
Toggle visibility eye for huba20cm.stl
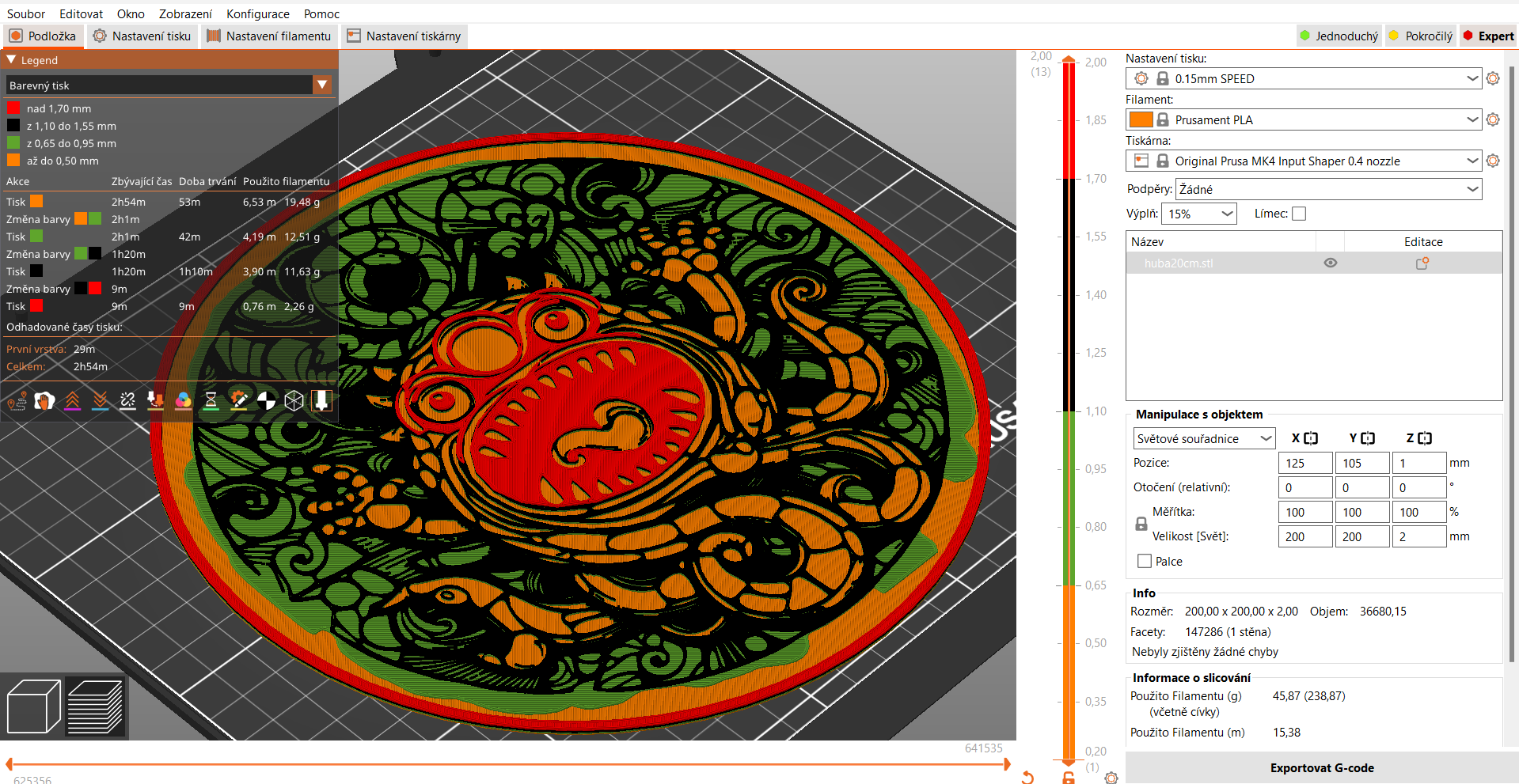(1331, 263)
